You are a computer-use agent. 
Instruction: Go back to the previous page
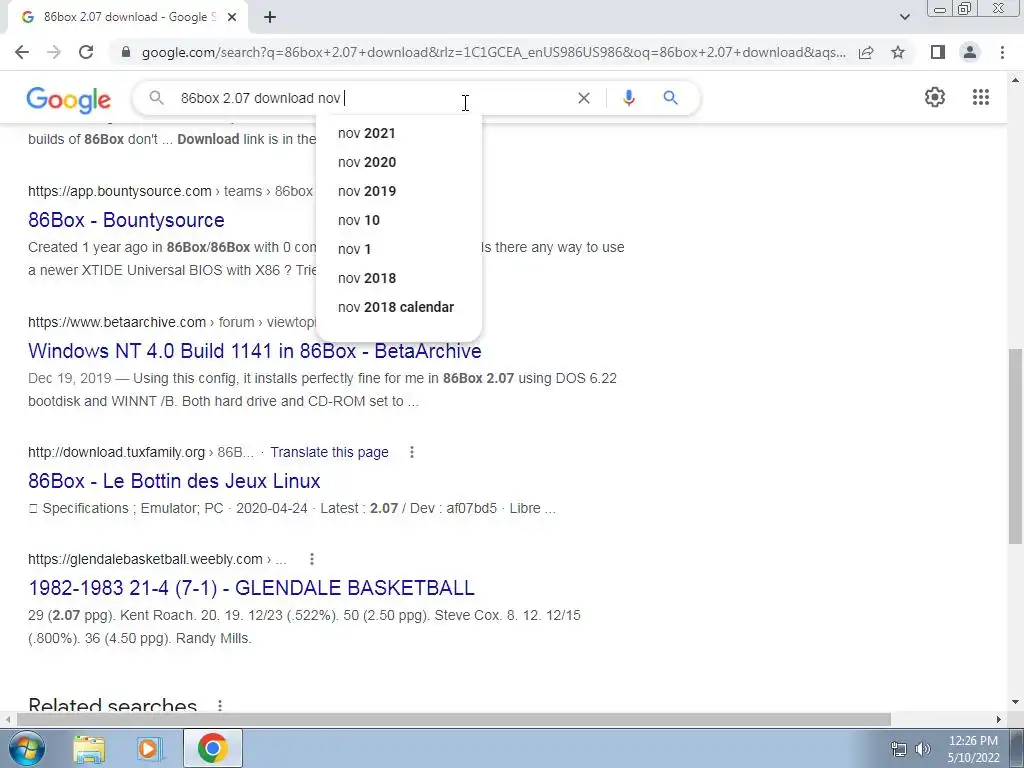22,52
